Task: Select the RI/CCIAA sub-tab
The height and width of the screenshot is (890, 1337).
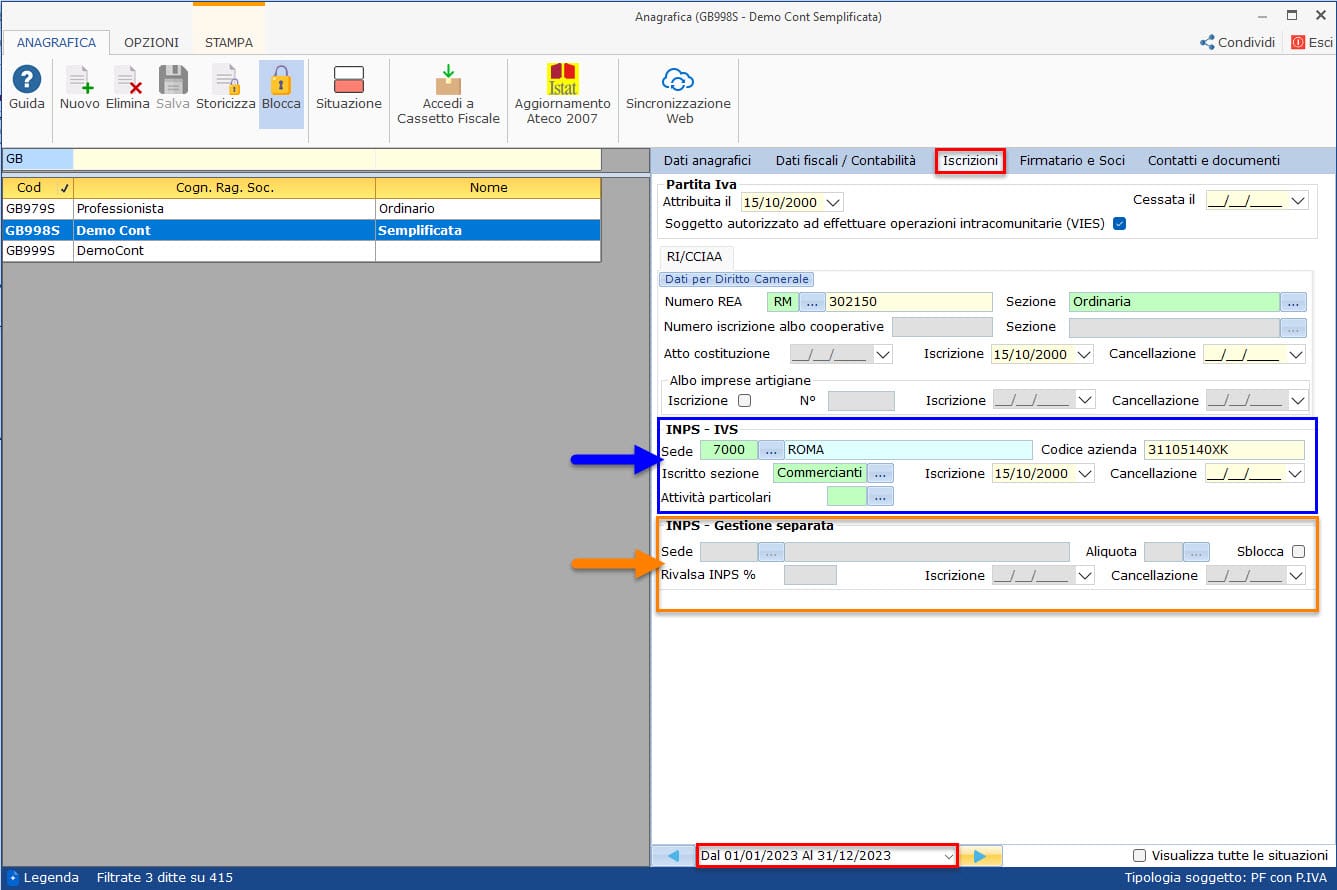Action: [x=694, y=257]
